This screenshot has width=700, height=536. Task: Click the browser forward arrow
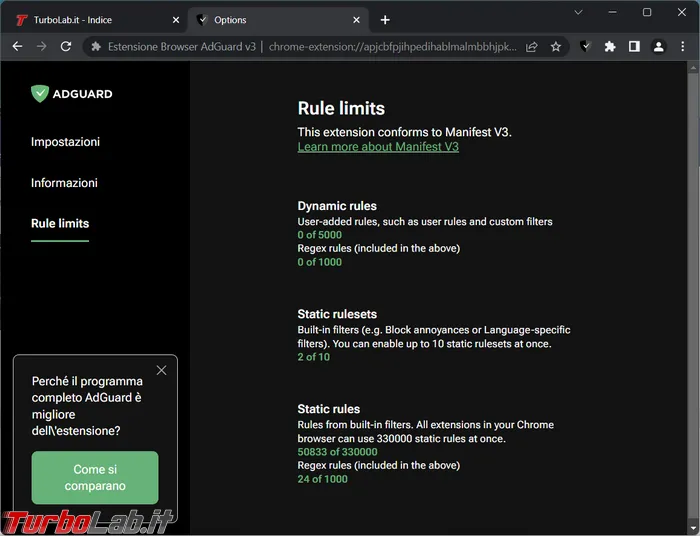42,46
